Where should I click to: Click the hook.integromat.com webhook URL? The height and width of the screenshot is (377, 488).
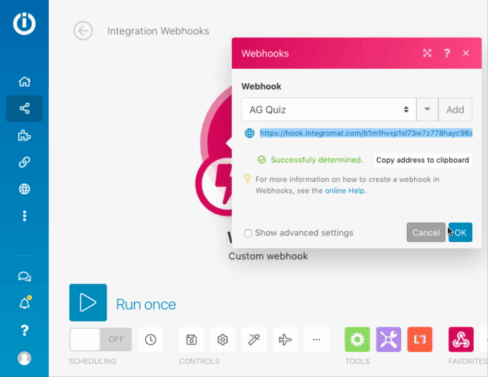366,133
